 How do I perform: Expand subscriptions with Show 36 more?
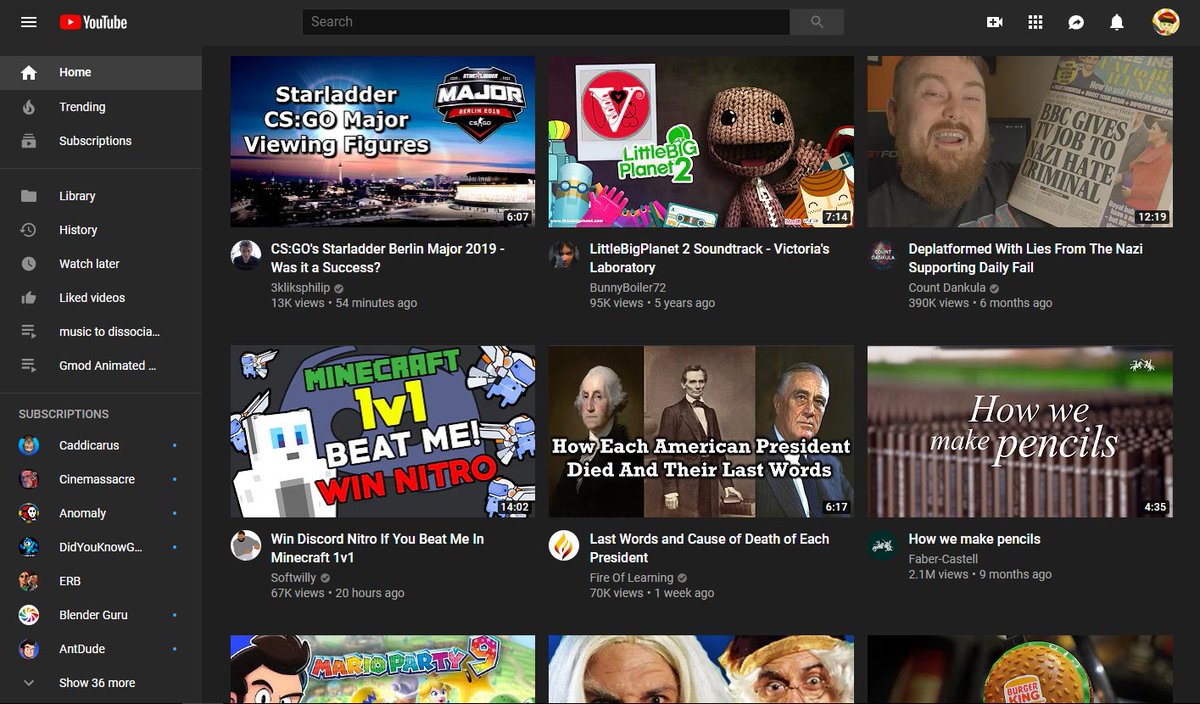point(101,683)
